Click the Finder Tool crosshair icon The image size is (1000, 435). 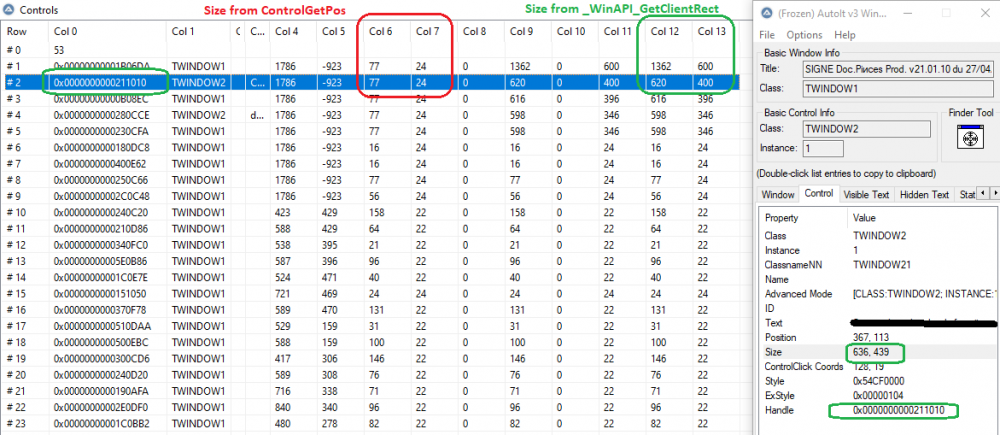(969, 137)
